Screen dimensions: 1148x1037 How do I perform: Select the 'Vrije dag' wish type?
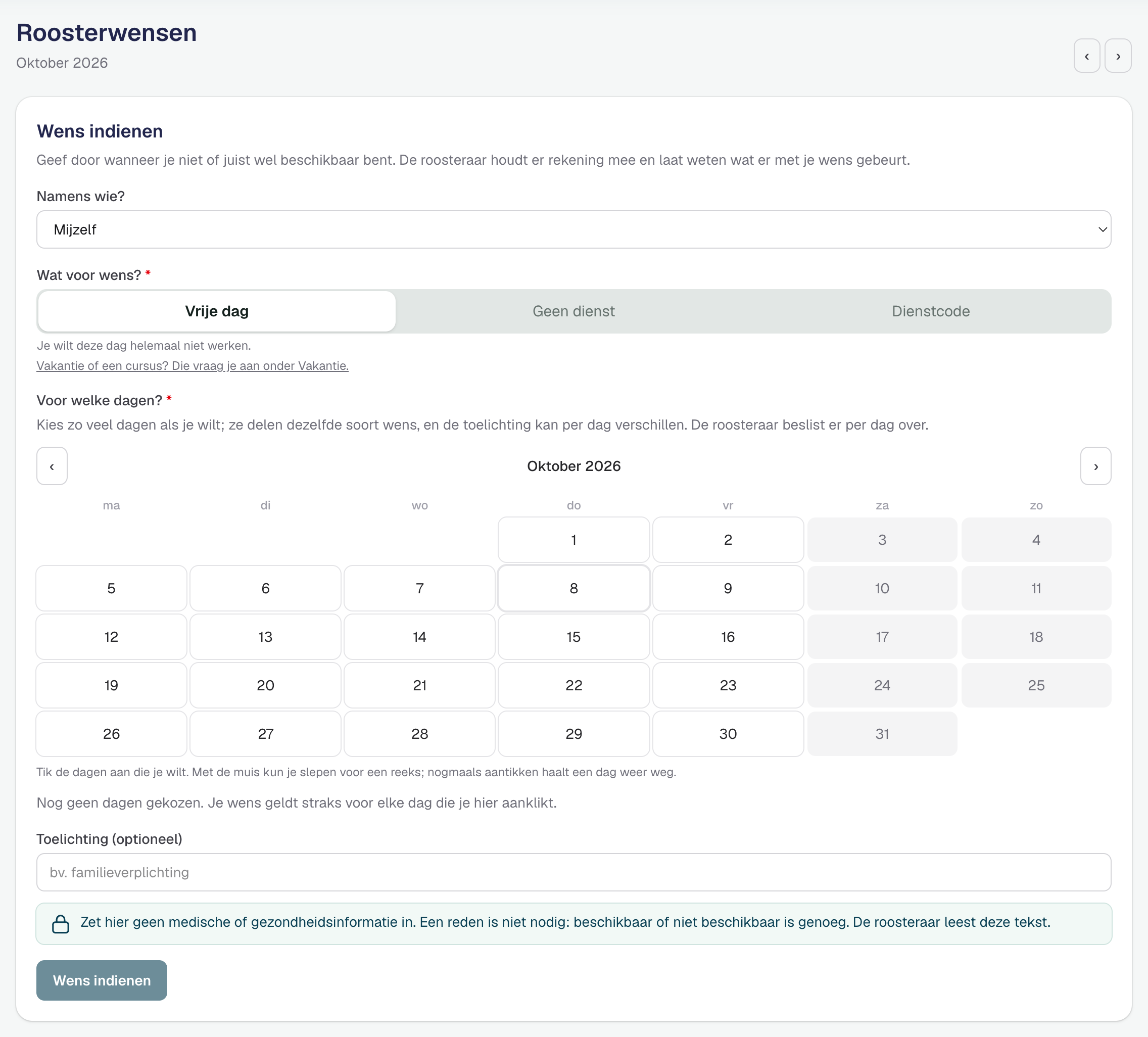pos(217,311)
